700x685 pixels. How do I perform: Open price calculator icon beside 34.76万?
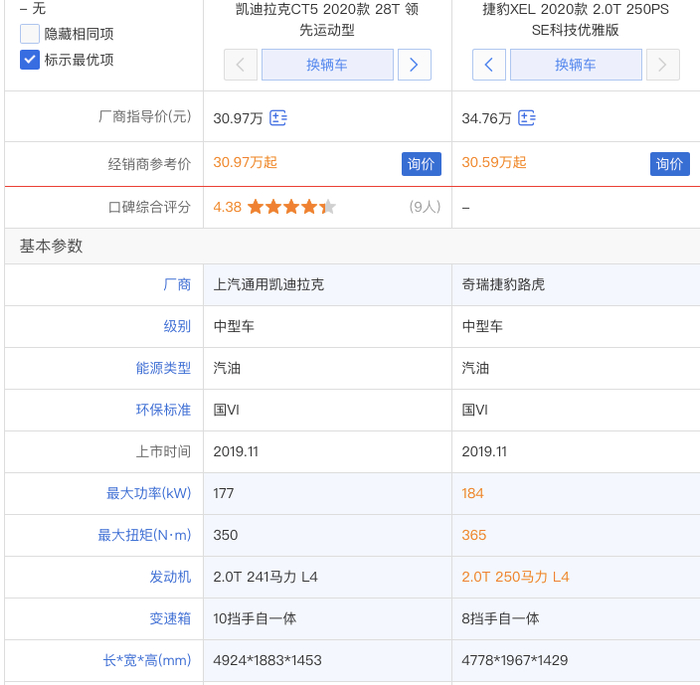coord(527,118)
